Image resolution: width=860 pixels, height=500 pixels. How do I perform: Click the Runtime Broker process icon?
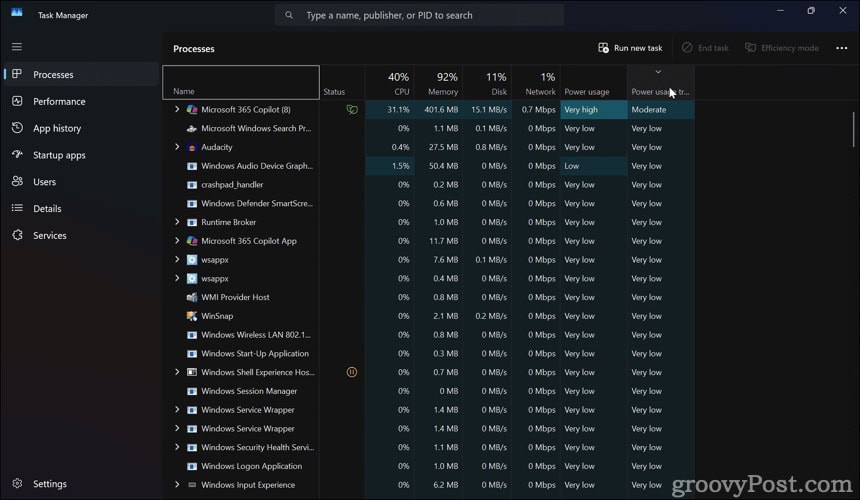coord(191,222)
